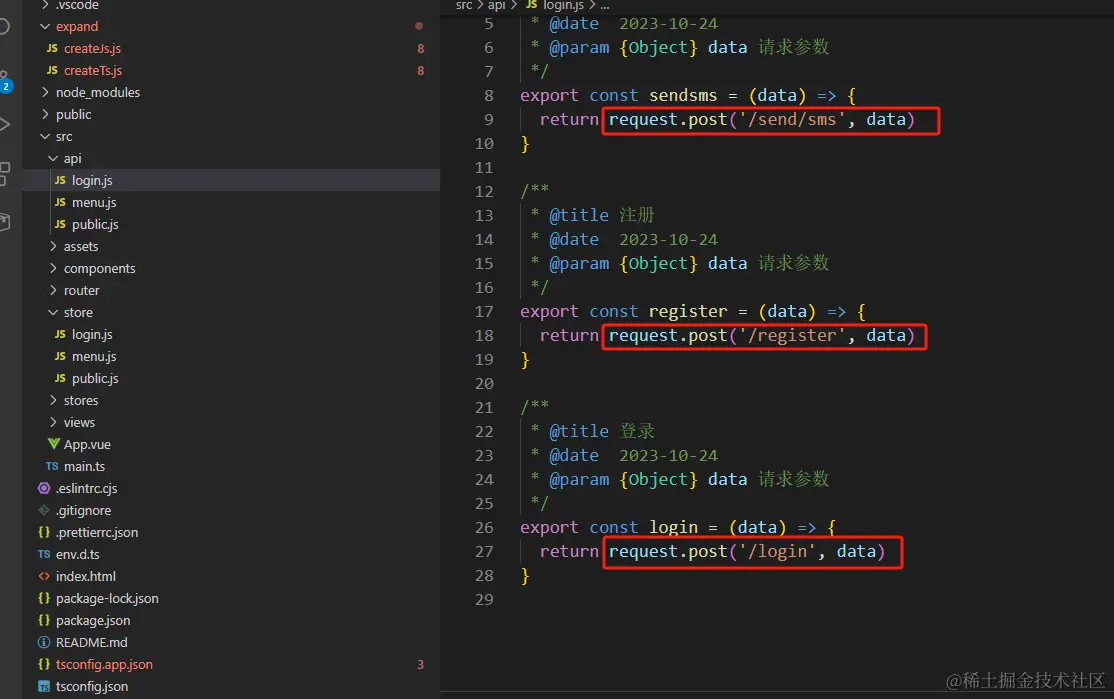Open login.js via its JS icon under api
1114x699 pixels.
tap(60, 180)
